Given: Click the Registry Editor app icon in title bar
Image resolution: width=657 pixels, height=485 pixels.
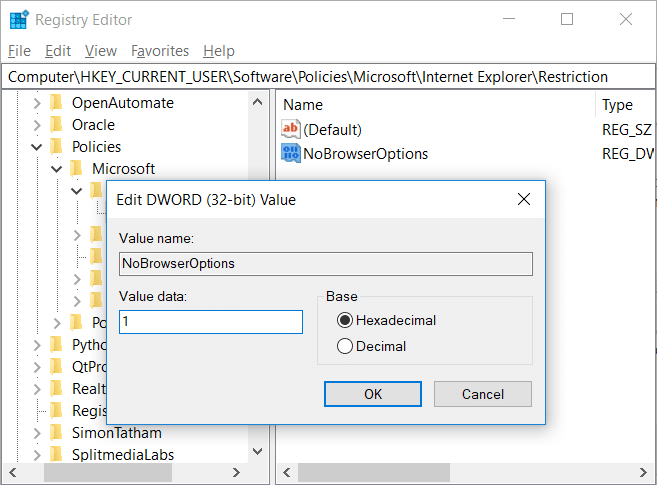Looking at the screenshot, I should point(18,19).
